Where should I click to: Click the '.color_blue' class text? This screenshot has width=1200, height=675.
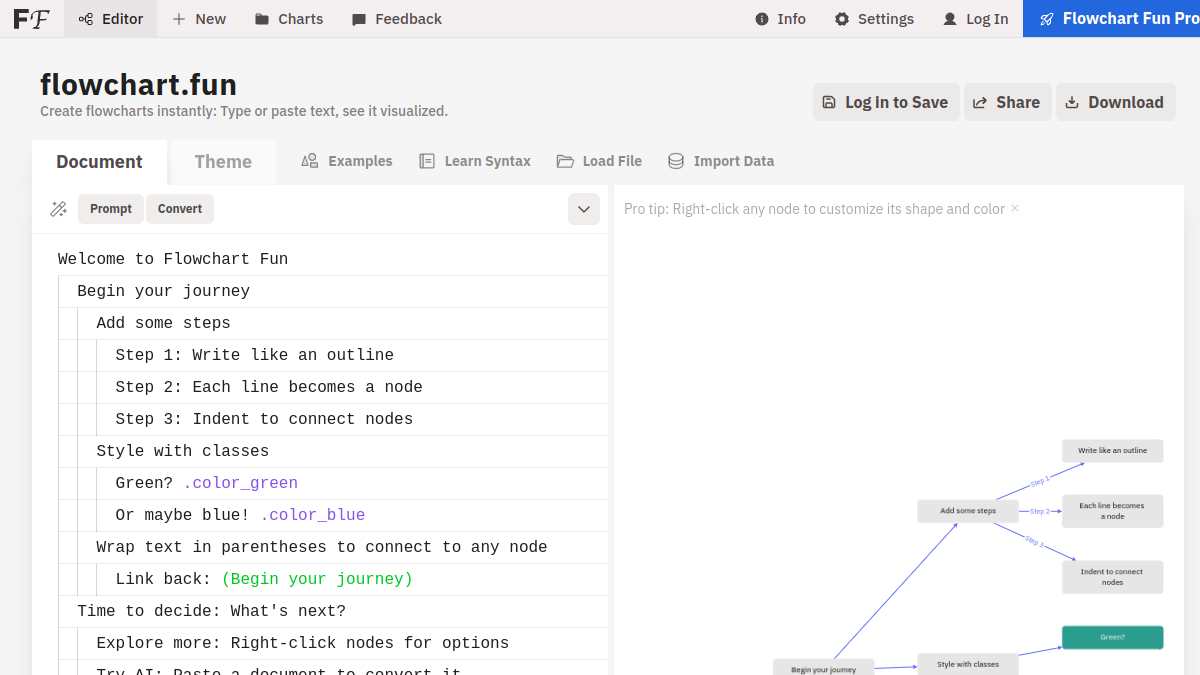click(312, 515)
